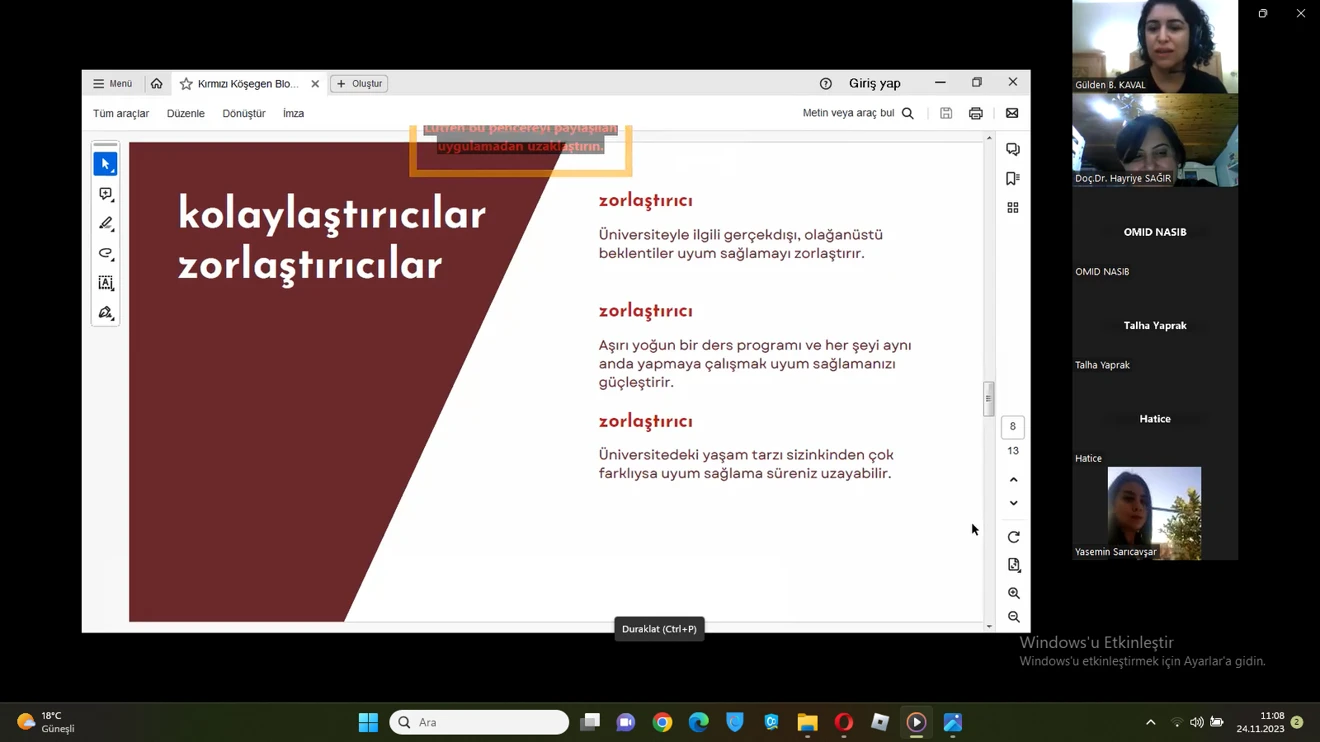Click the Giriş yap sign-in link
This screenshot has height=742, width=1320.
(x=874, y=84)
